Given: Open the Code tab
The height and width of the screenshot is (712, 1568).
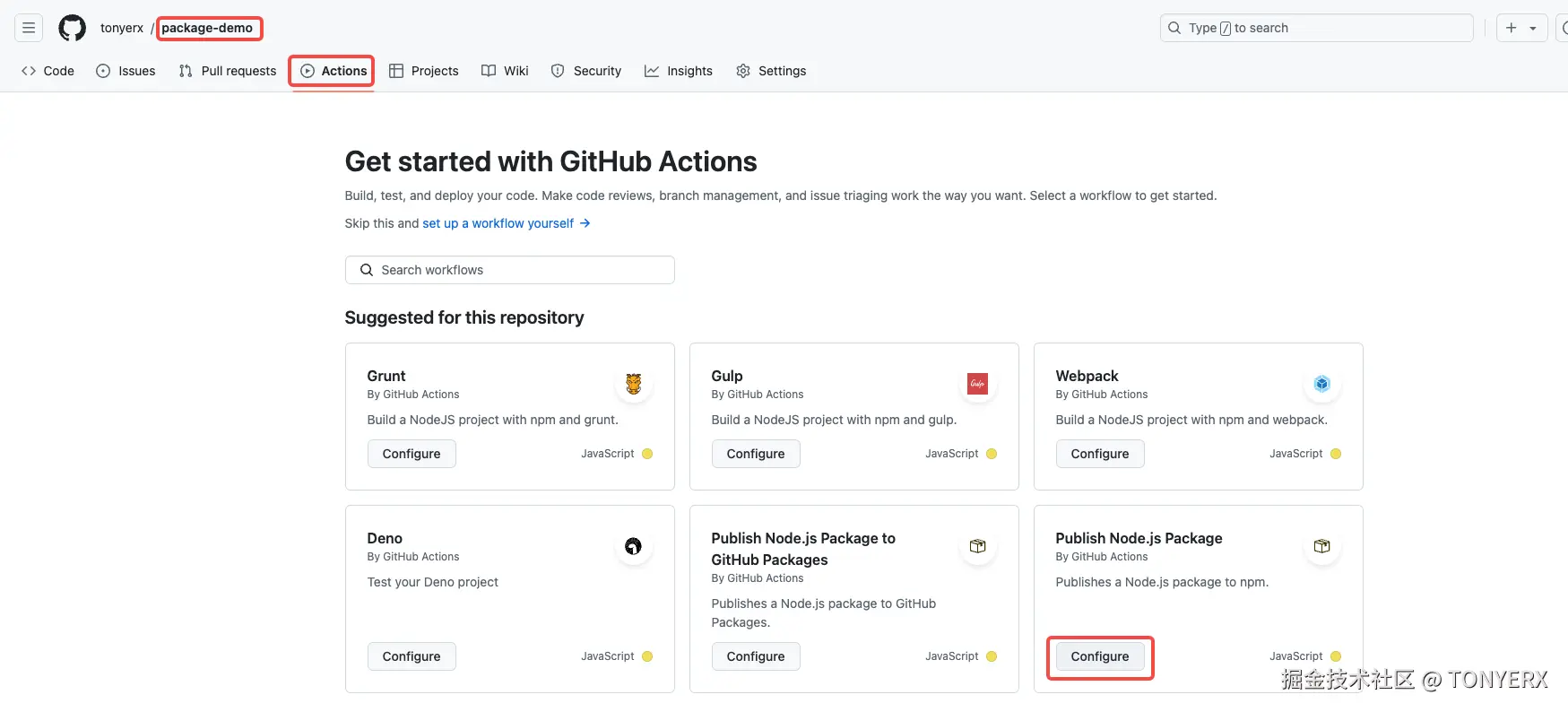Looking at the screenshot, I should (x=48, y=71).
